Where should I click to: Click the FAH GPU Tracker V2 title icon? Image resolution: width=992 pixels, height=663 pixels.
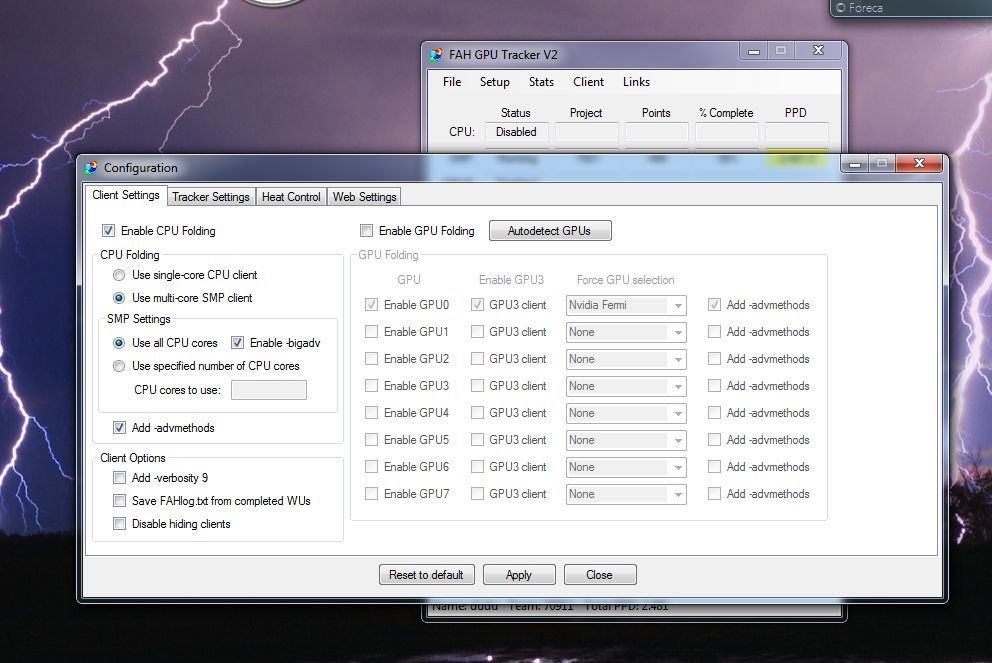pyautogui.click(x=436, y=55)
